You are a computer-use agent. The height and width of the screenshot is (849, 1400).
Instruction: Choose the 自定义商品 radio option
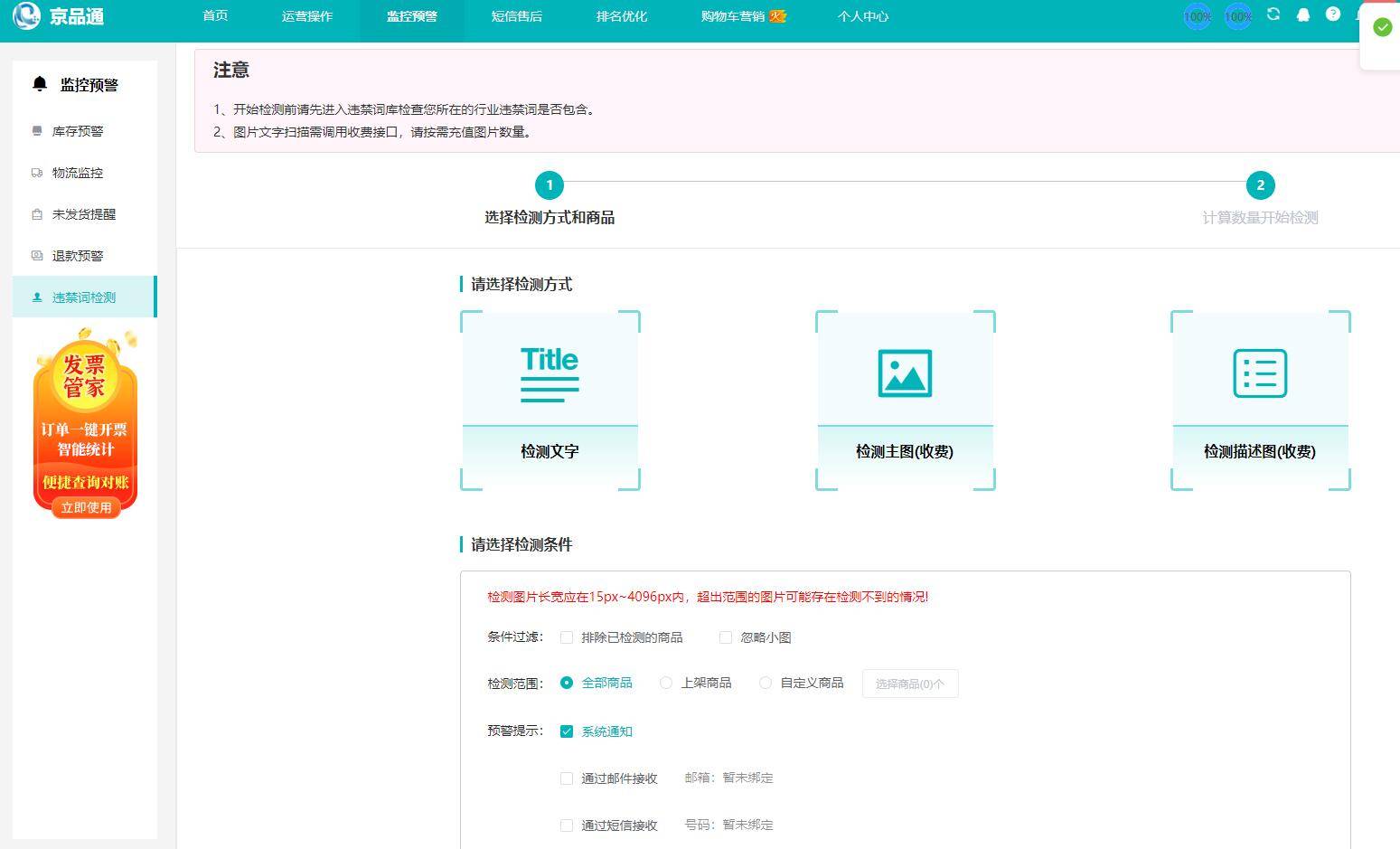click(x=766, y=683)
